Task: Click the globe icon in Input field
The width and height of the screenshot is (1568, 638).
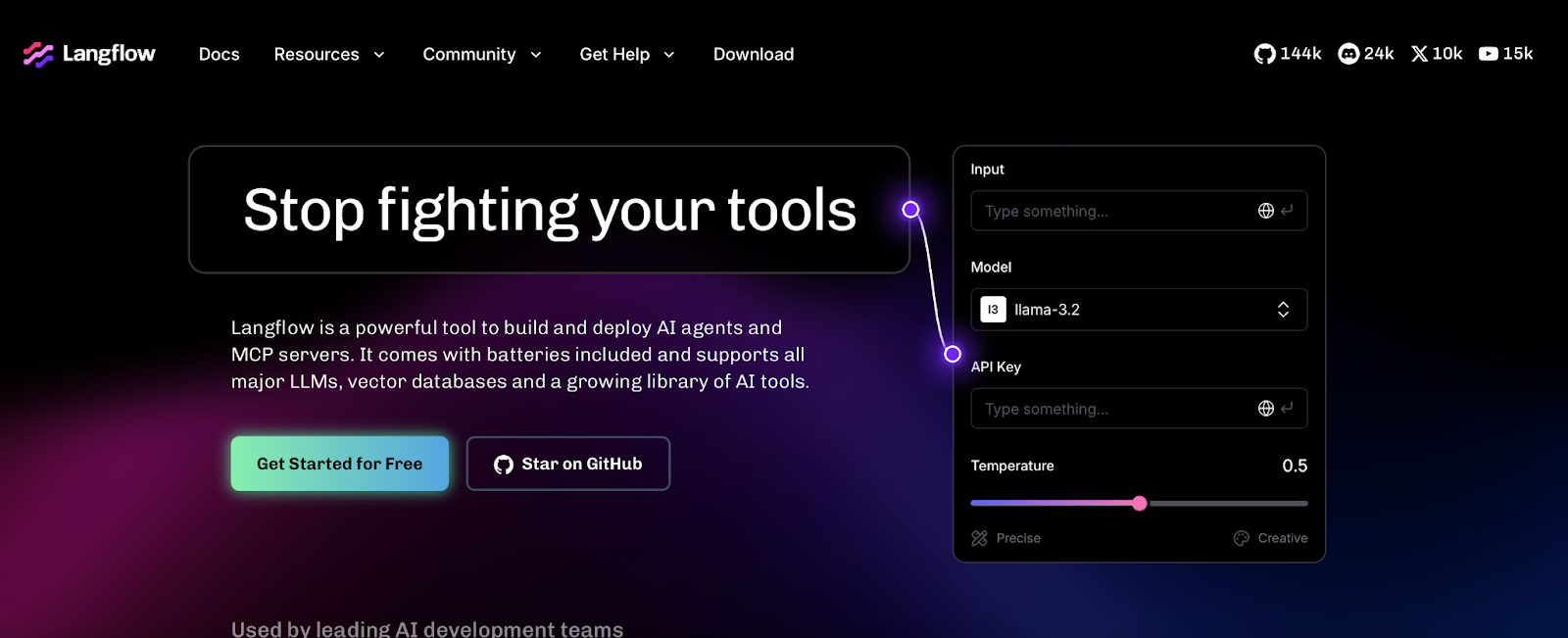Action: coord(1266,211)
